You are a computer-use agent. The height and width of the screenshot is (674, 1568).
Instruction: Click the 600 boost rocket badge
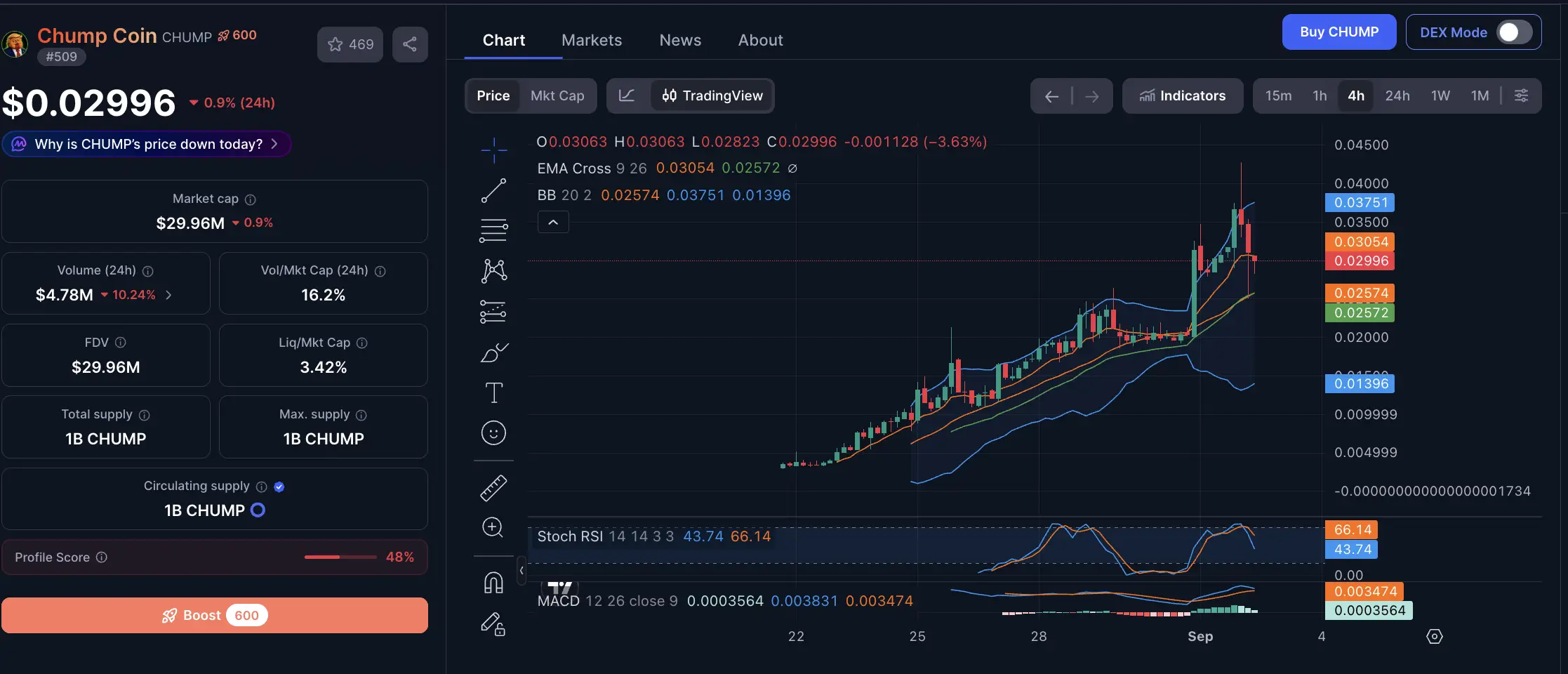[x=237, y=35]
